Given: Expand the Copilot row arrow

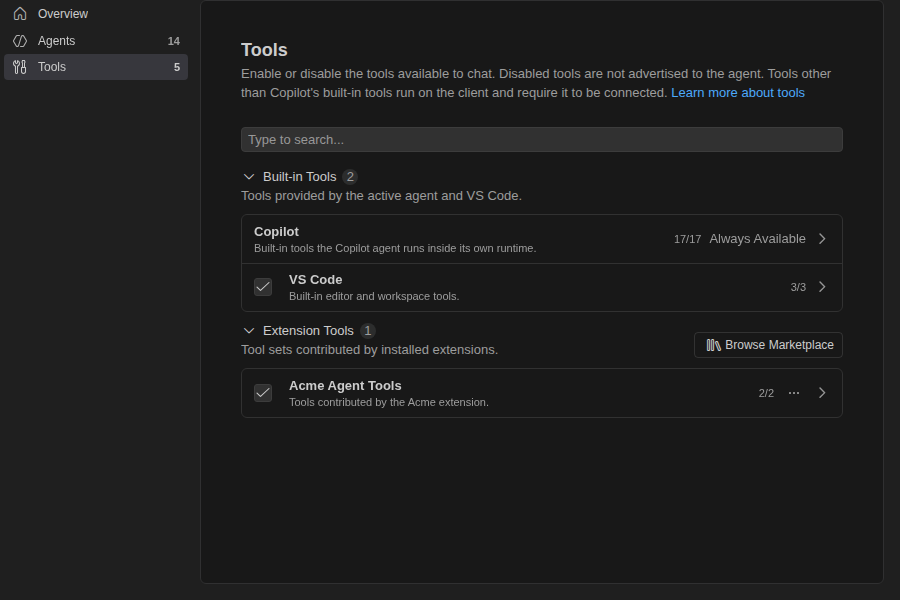Looking at the screenshot, I should pos(822,239).
